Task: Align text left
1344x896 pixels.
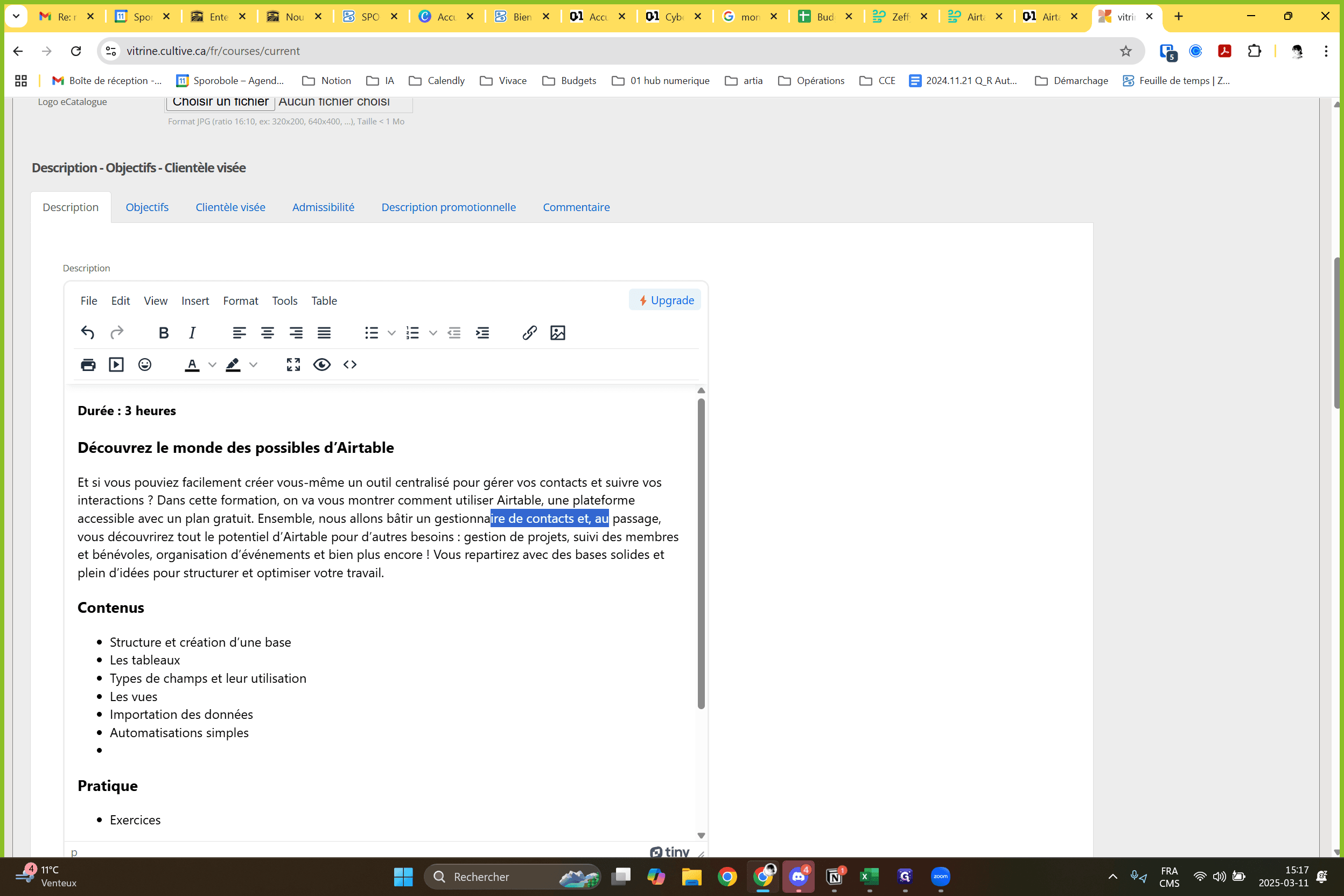Action: click(239, 333)
